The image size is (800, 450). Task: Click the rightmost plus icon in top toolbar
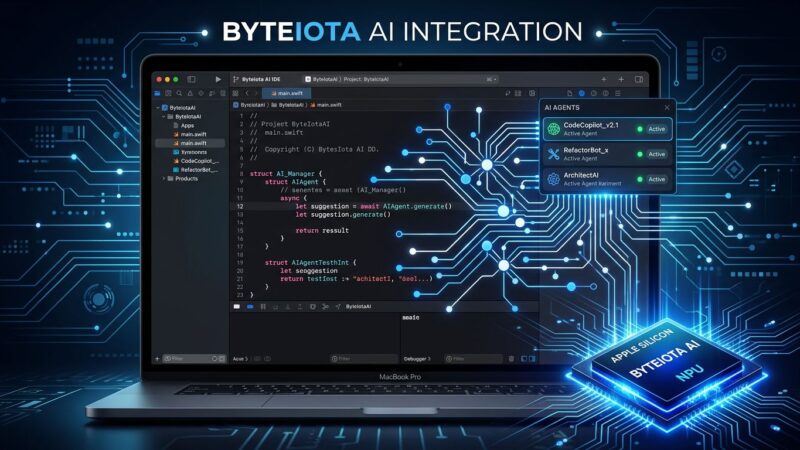coord(621,80)
